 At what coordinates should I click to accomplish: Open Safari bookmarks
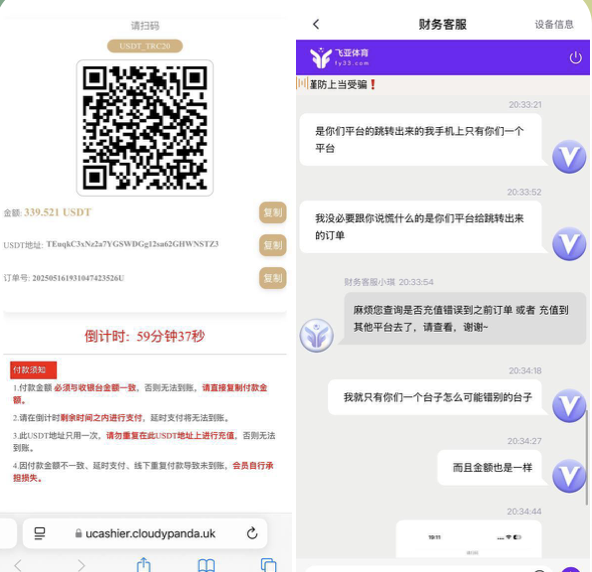coord(206,565)
